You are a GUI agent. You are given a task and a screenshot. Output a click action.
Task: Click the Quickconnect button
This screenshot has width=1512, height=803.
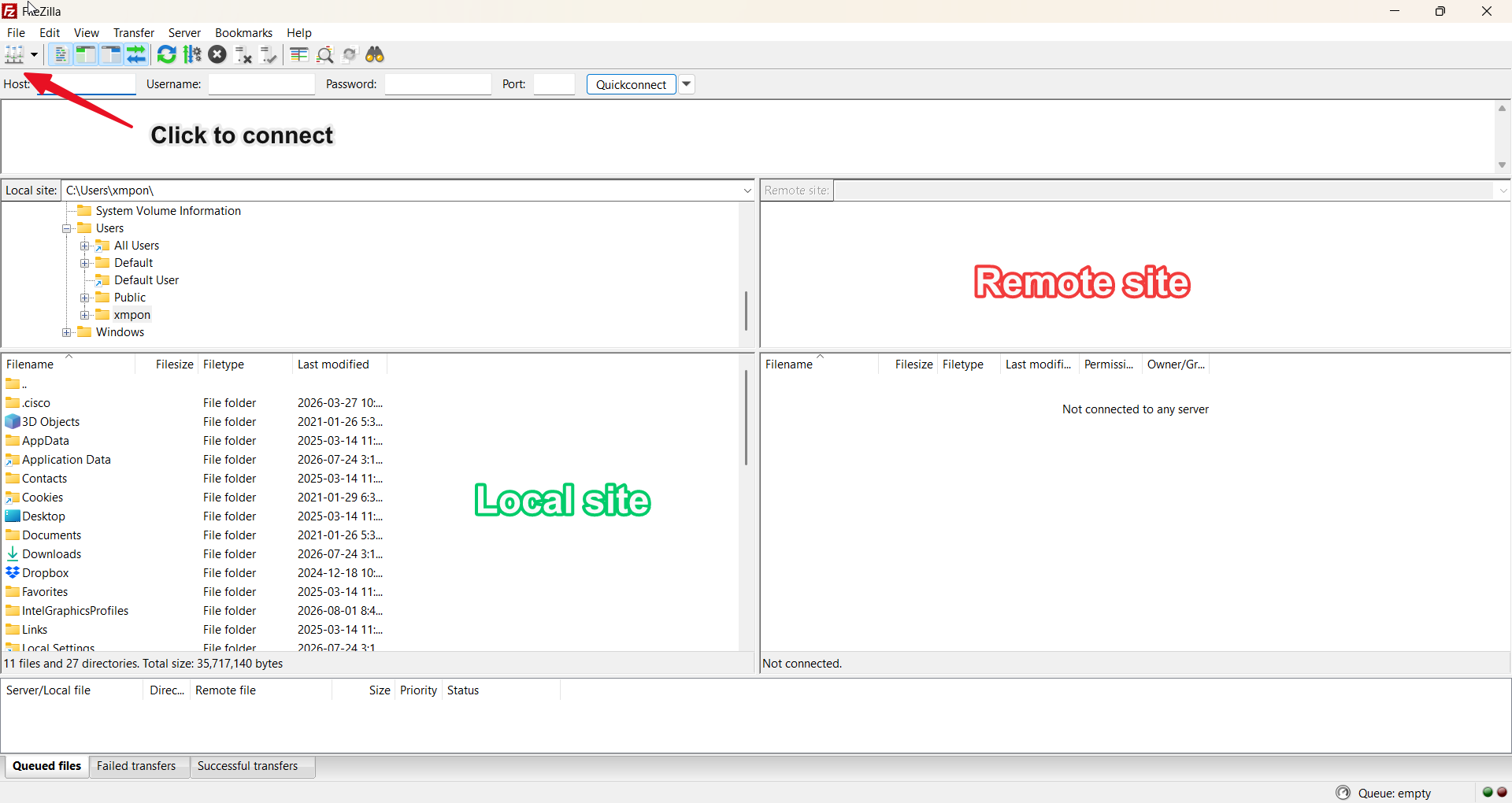tap(631, 84)
